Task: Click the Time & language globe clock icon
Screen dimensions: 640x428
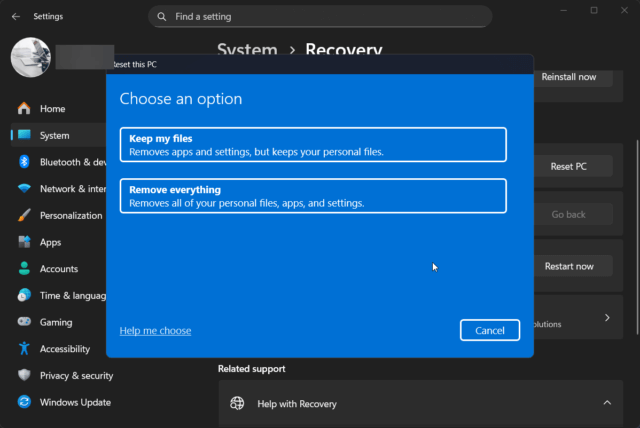Action: click(24, 295)
